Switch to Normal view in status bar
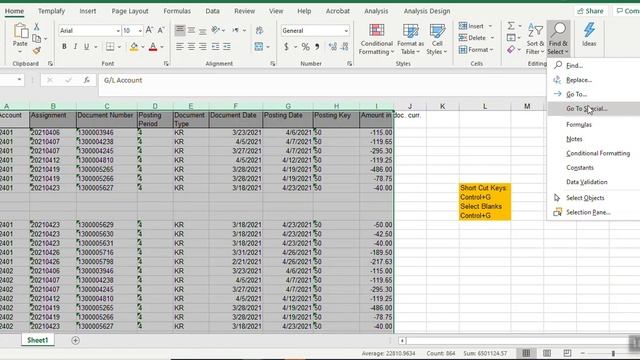The width and height of the screenshot is (640, 360). [x=526, y=353]
